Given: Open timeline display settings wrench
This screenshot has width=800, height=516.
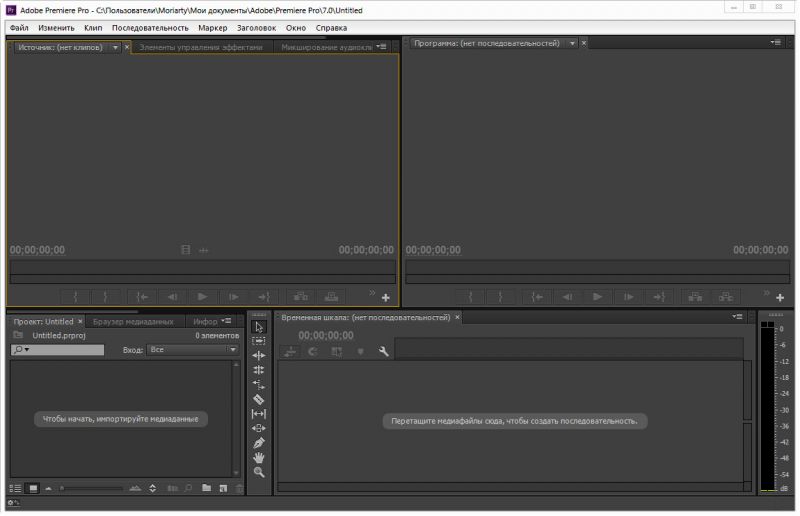Looking at the screenshot, I should point(383,351).
